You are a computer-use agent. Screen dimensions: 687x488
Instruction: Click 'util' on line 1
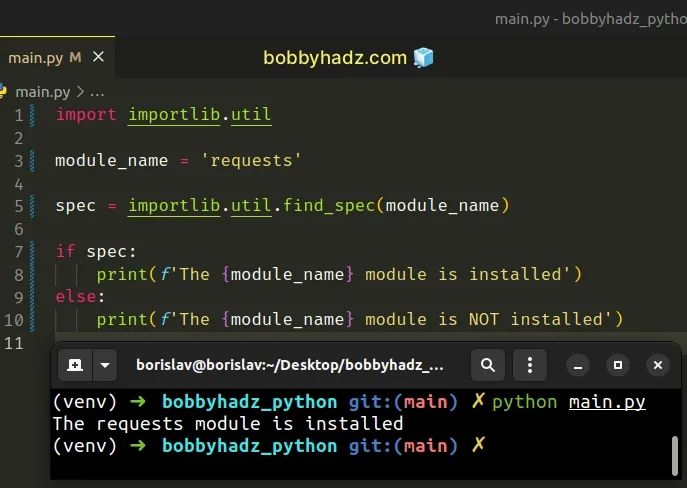pos(251,115)
